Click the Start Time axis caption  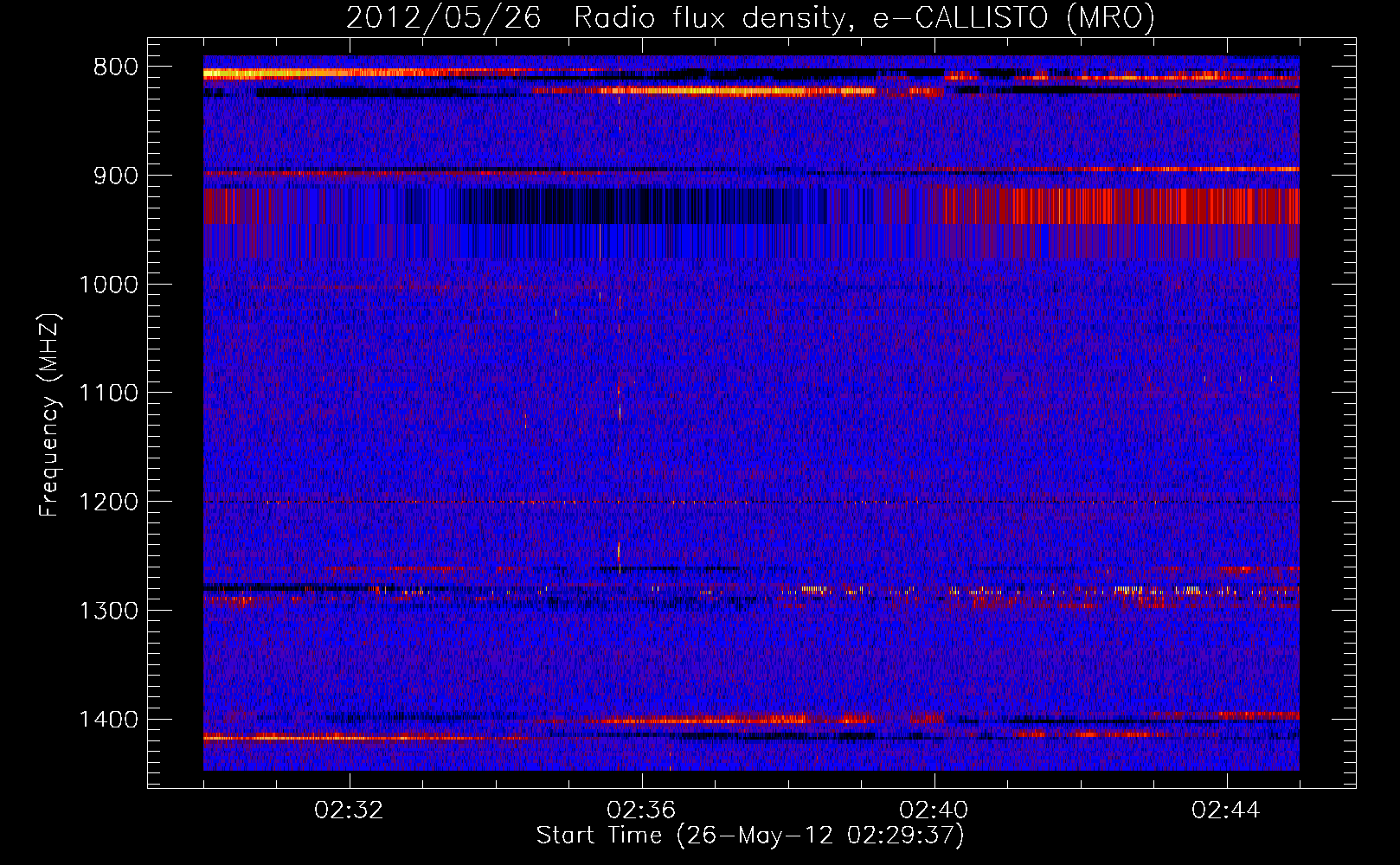click(750, 836)
